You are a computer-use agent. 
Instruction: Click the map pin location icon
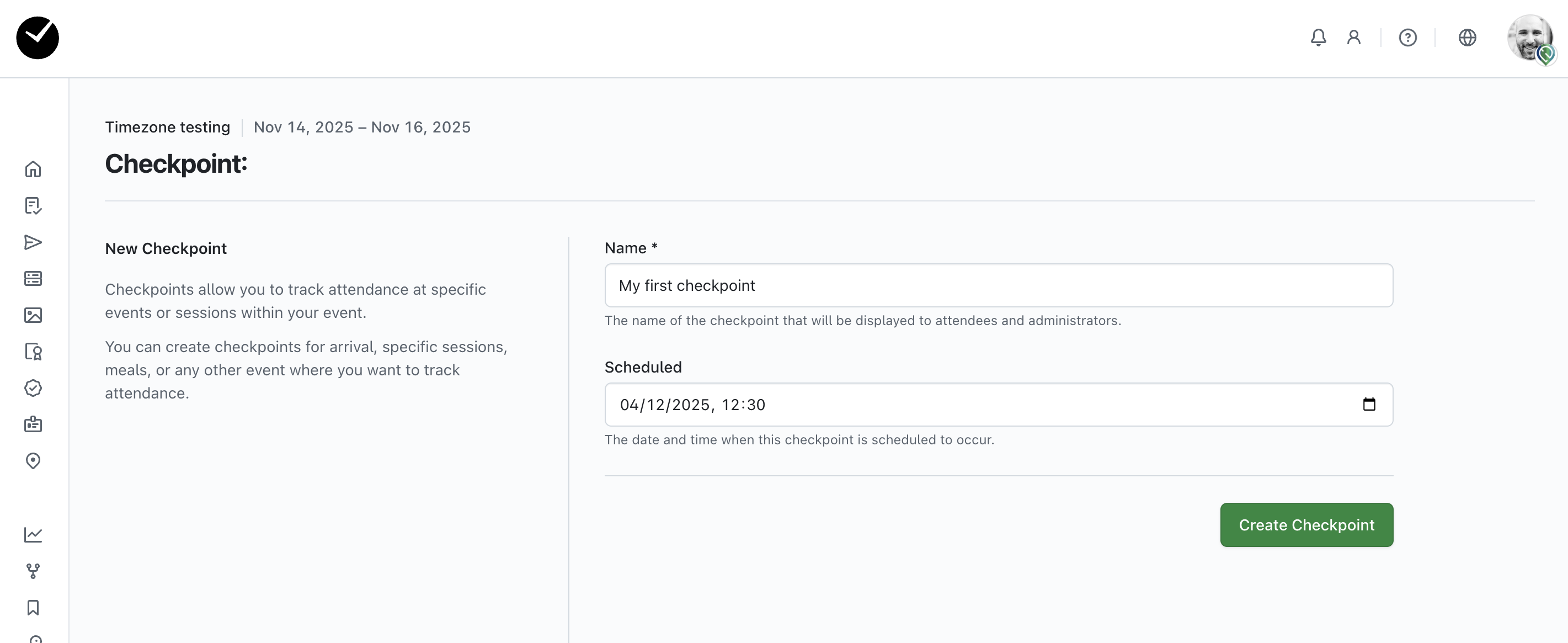(x=33, y=461)
